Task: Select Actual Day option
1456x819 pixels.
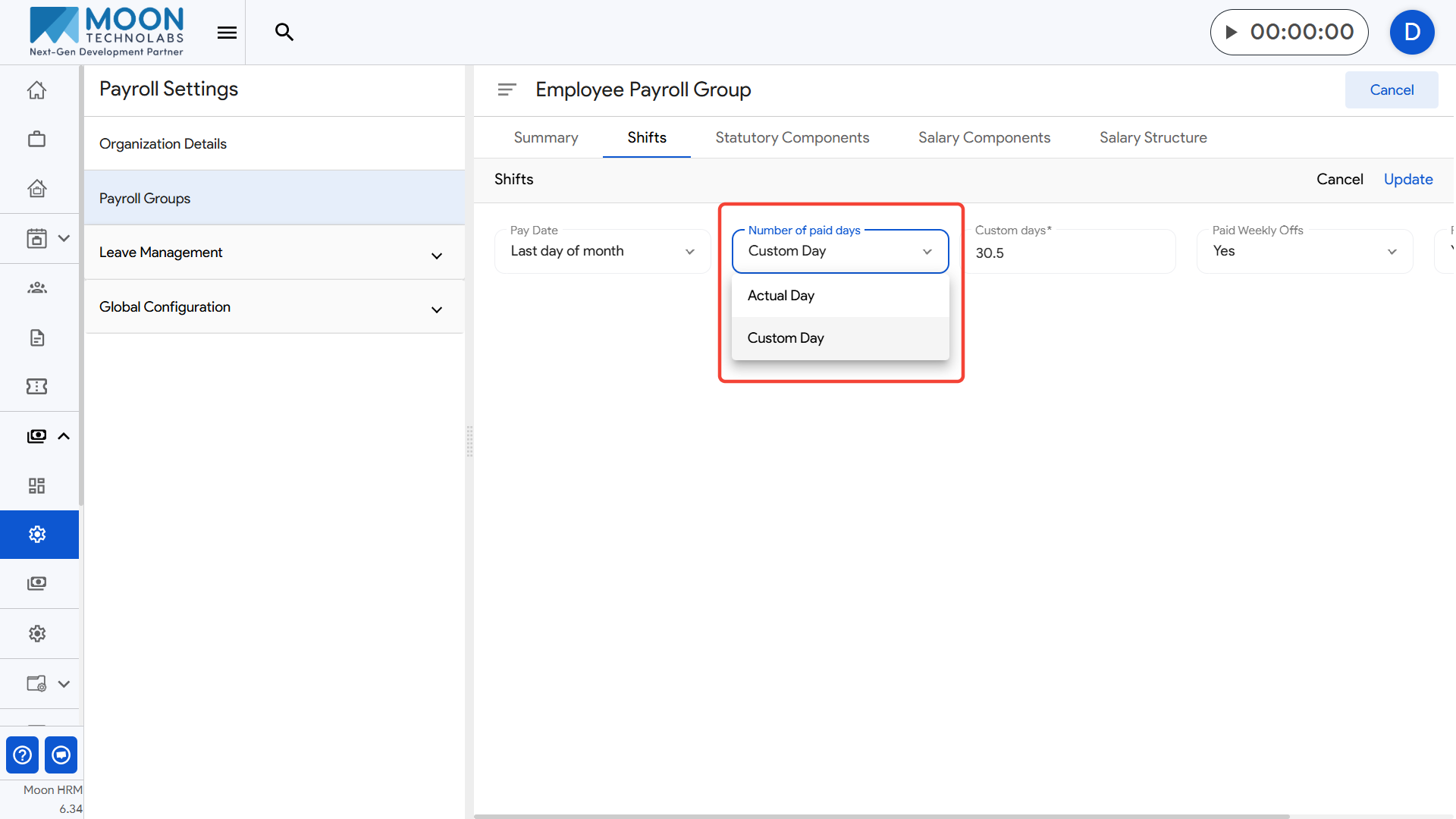Action: [x=781, y=296]
